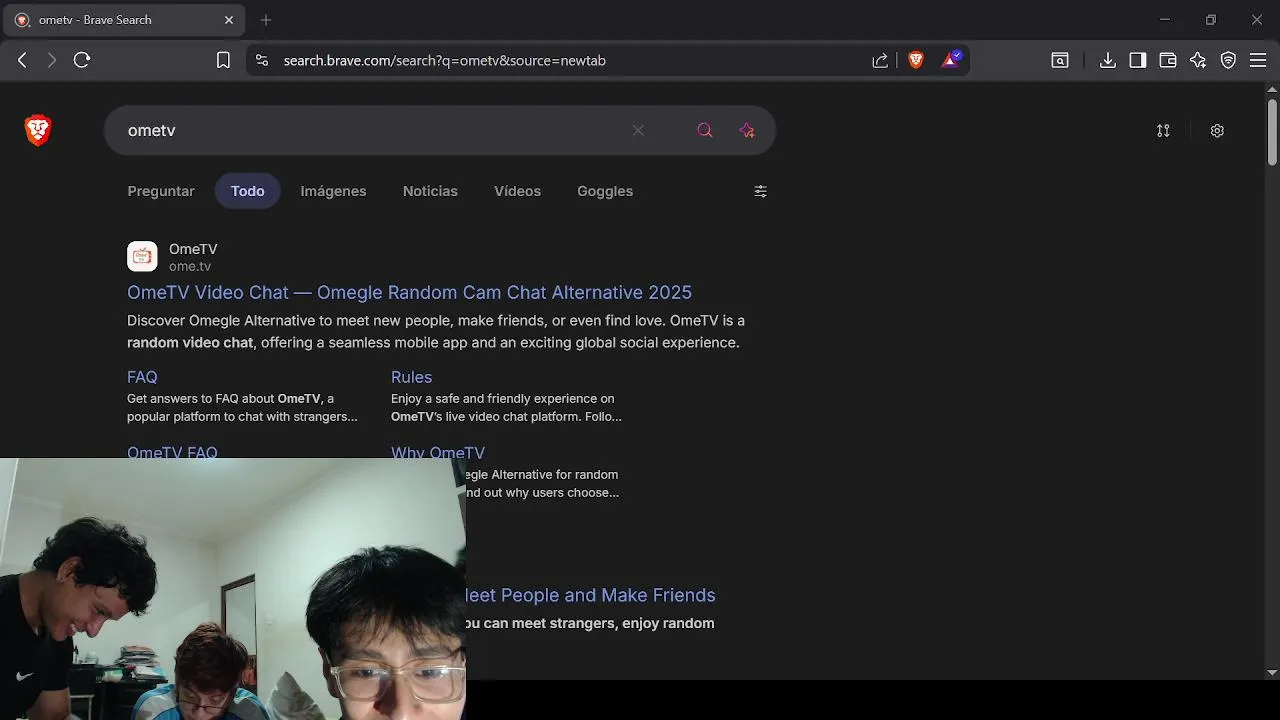The height and width of the screenshot is (720, 1280).
Task: Click the Brave logo beside the search box
Action: coord(38,130)
